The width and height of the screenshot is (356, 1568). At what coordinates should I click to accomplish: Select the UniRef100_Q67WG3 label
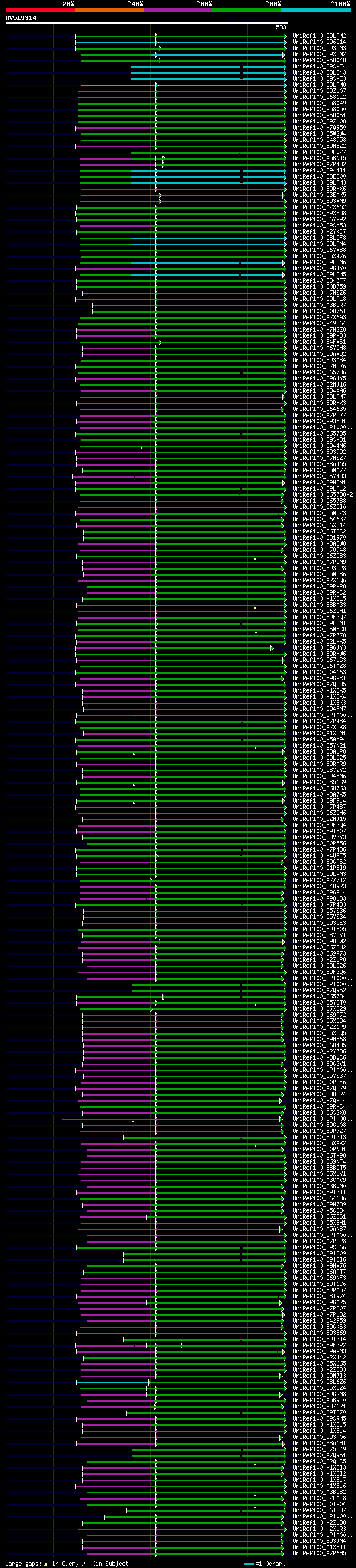point(319,660)
